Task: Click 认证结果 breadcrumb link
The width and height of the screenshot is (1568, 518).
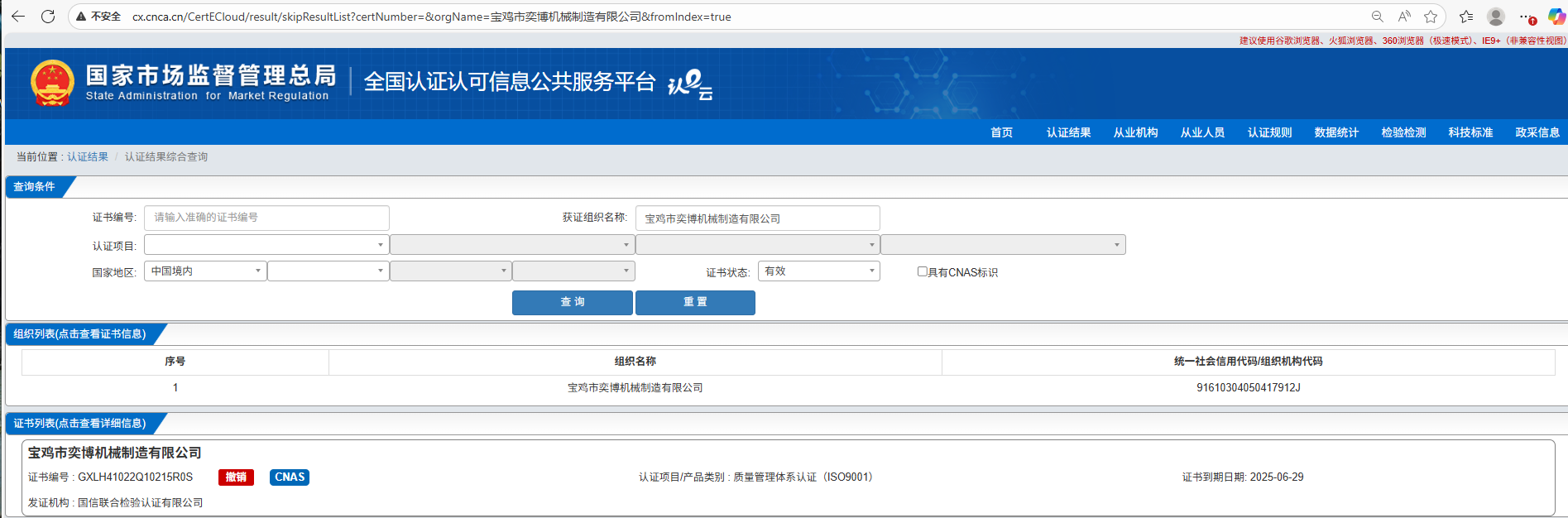Action: click(88, 156)
